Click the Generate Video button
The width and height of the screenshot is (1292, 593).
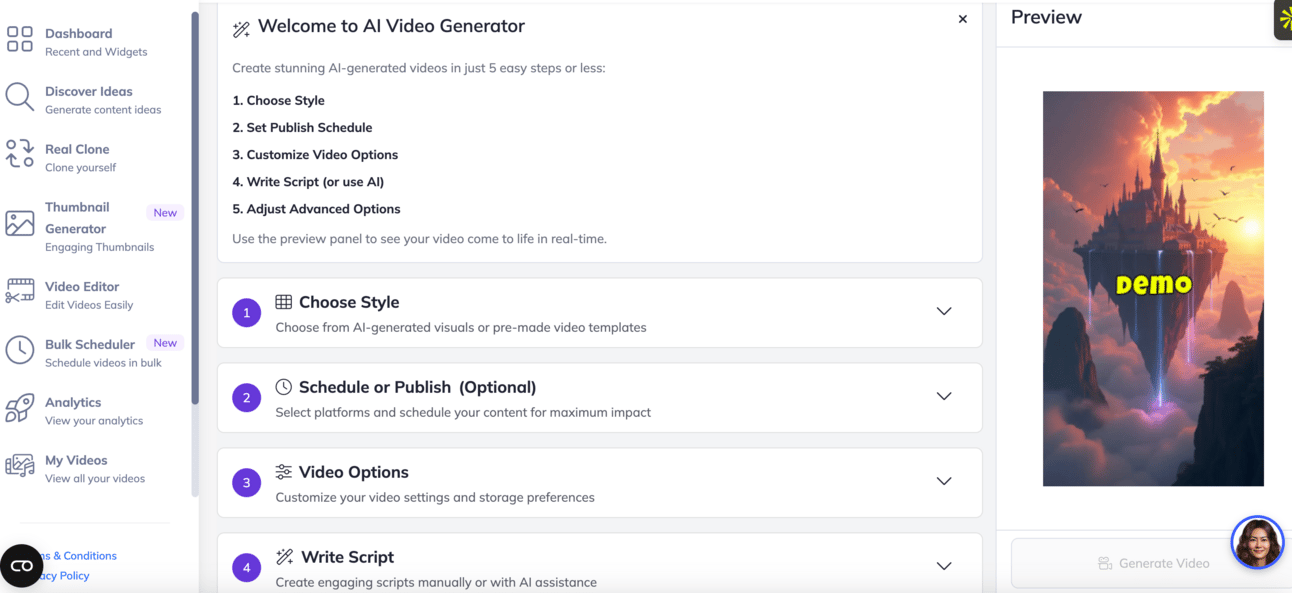1153,563
